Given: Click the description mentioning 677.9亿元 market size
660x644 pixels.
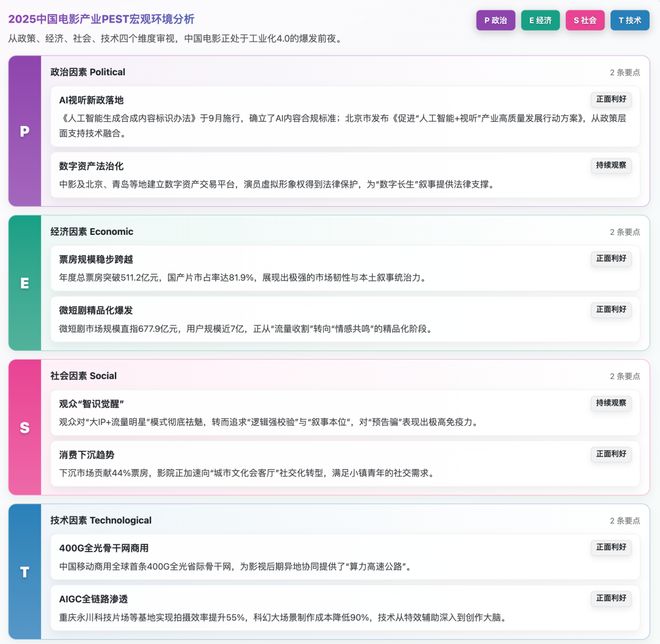Looking at the screenshot, I should (246, 329).
